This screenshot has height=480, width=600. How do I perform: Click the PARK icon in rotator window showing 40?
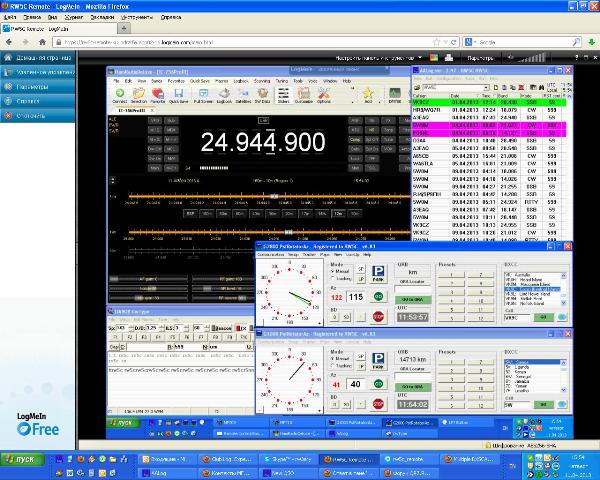(378, 361)
